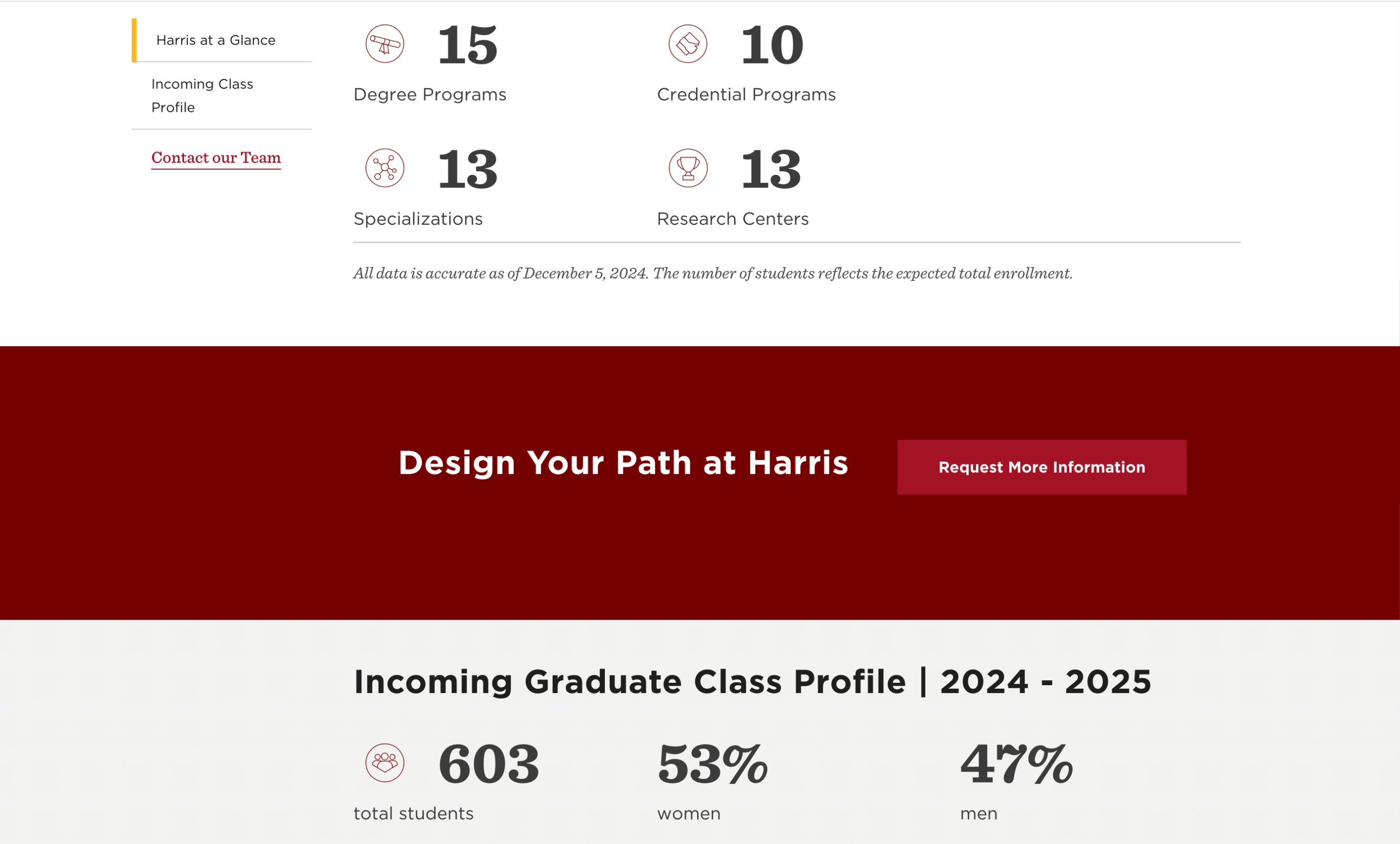Open the Contact our Team link
Image resolution: width=1400 pixels, height=844 pixels.
pos(216,157)
